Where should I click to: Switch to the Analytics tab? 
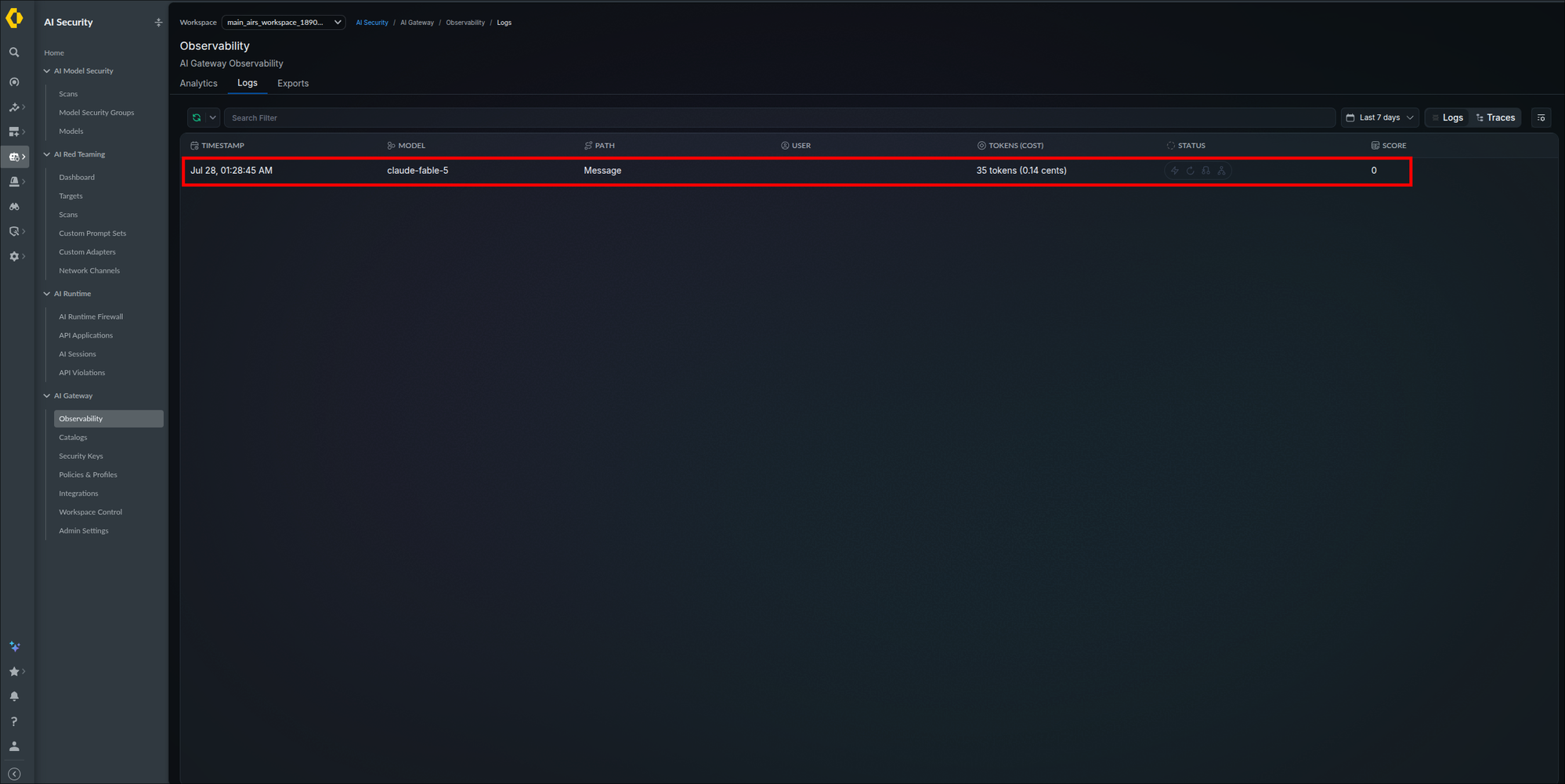tap(199, 84)
